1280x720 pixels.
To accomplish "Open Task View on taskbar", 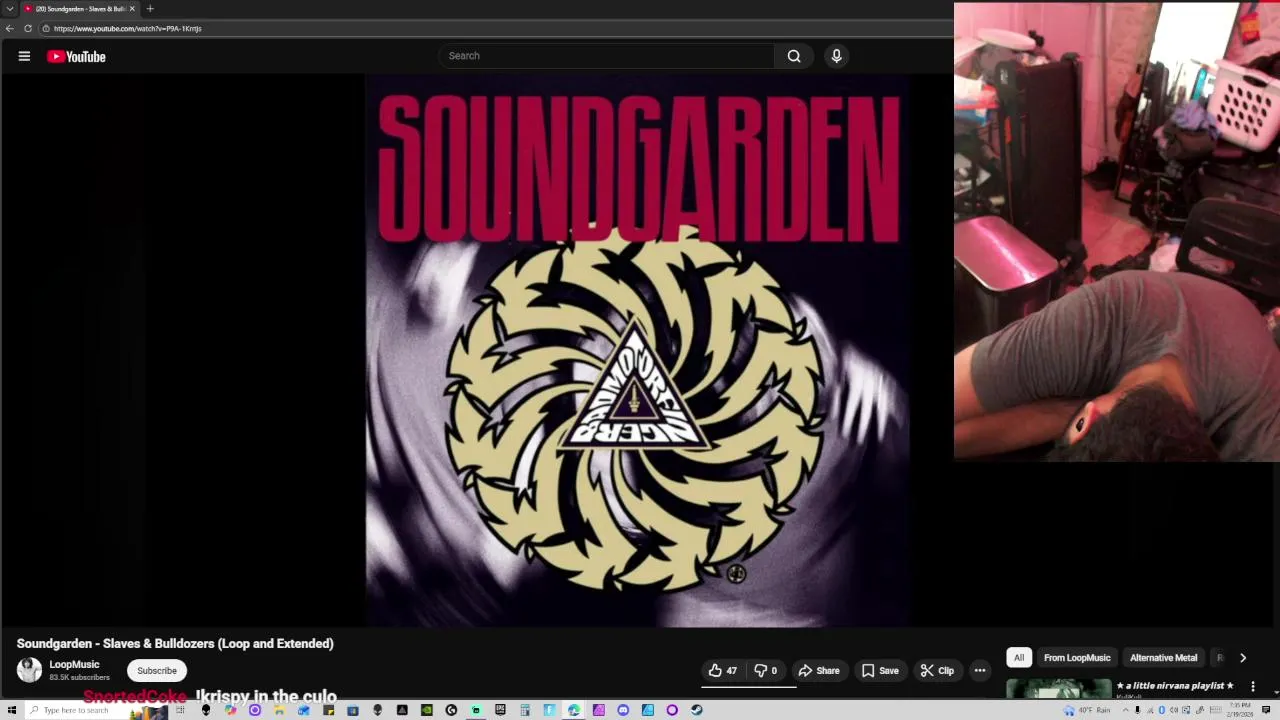I will pos(180,710).
